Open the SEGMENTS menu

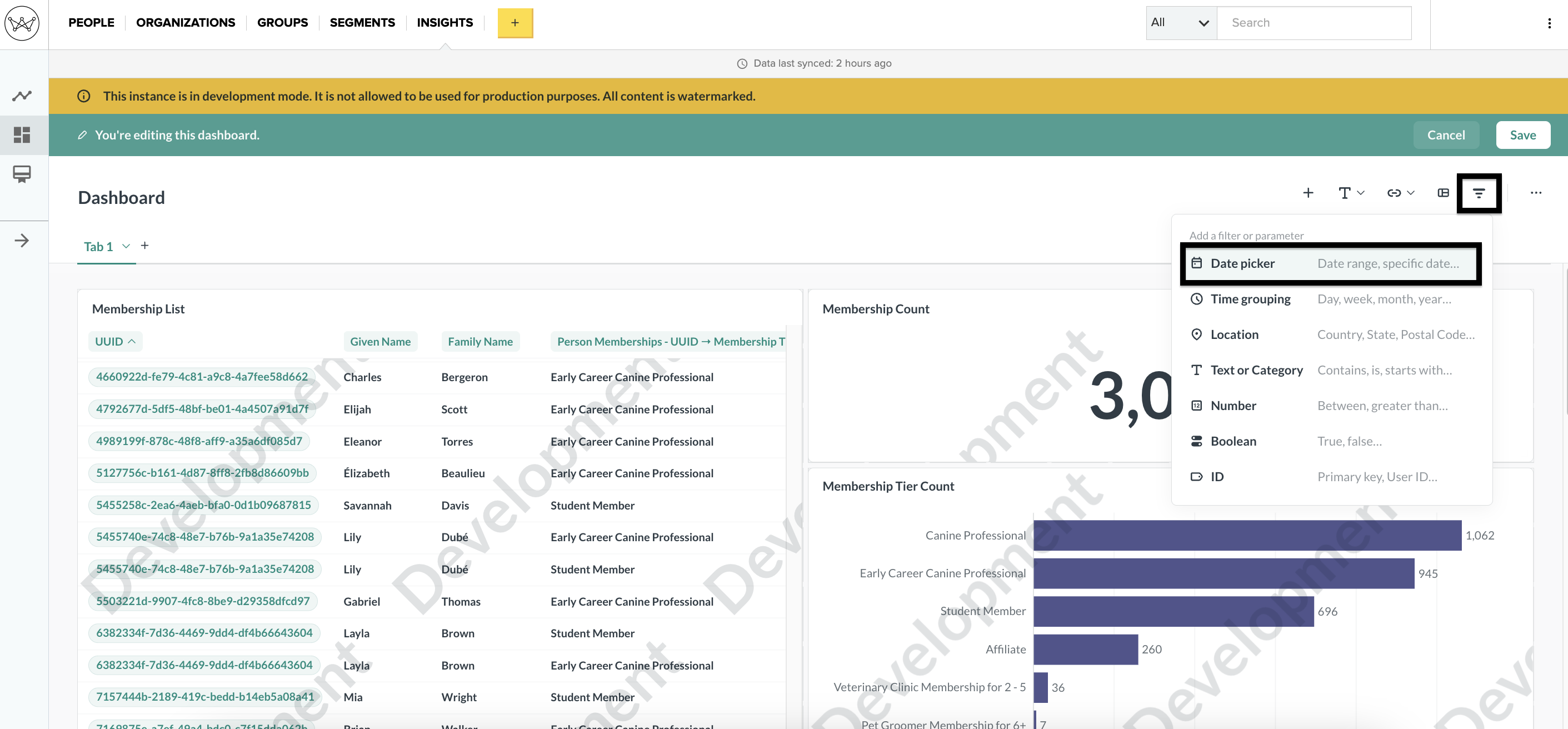click(362, 23)
